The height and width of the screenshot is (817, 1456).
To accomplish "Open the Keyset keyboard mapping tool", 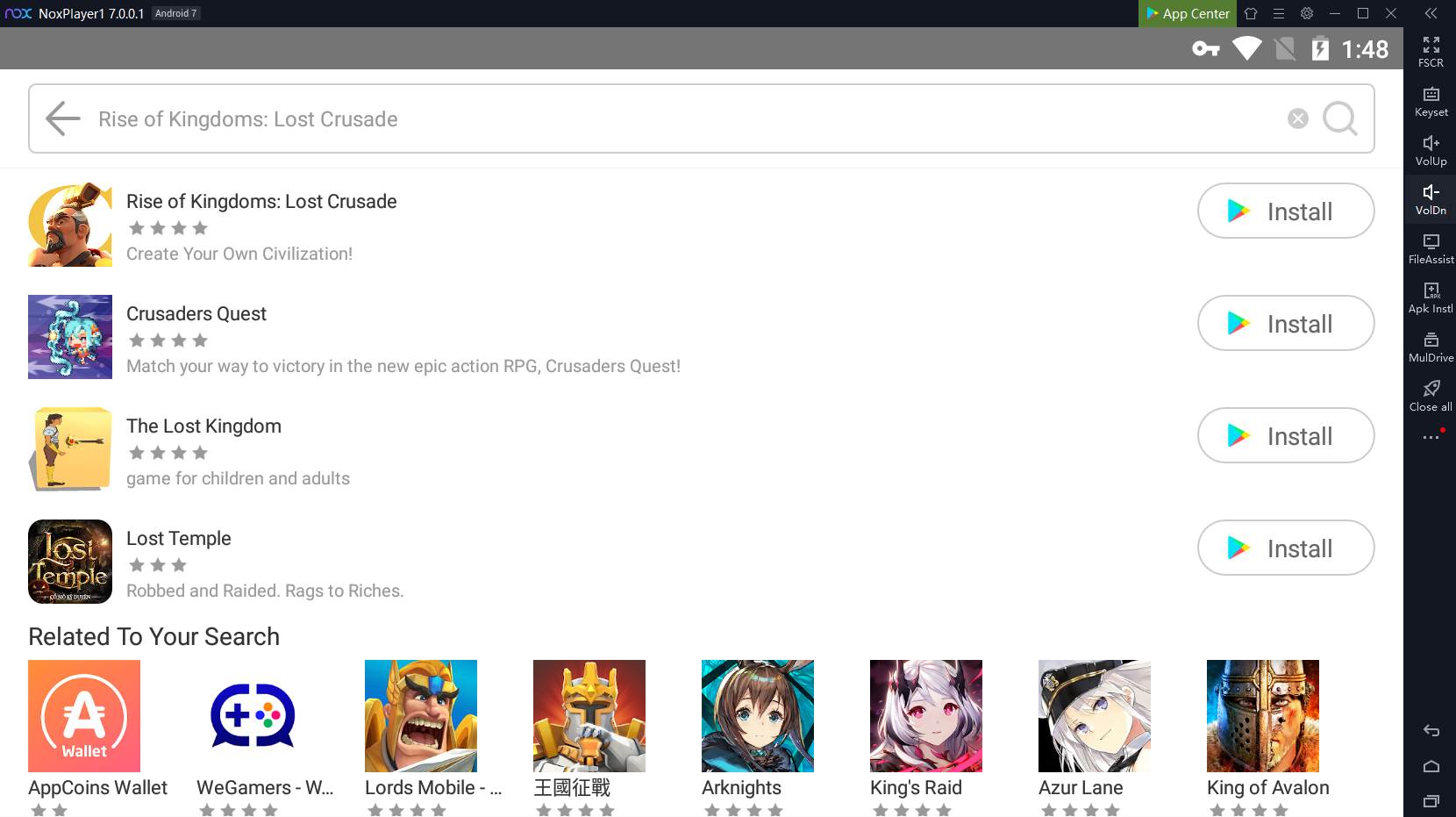I will 1431,101.
